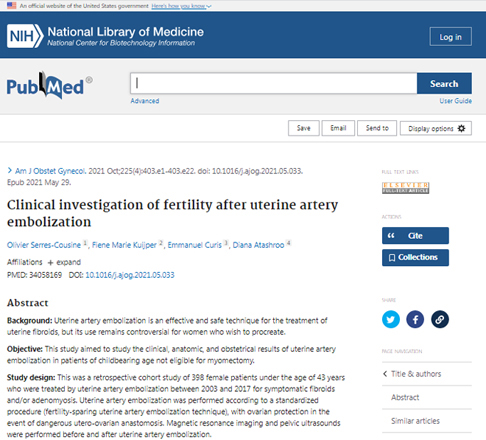Viewport: 486px width, 440px height.
Task: Click into the PubMed search field
Action: [x=273, y=83]
